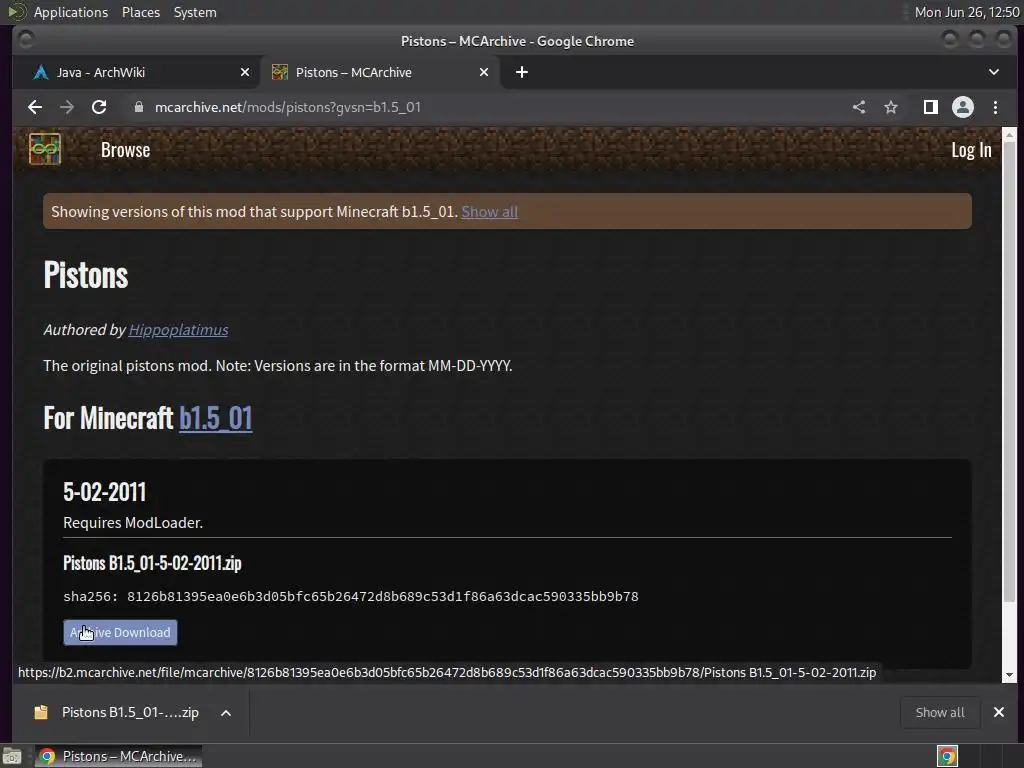Show all downloads in the downloads bar
1024x768 pixels.
pyautogui.click(x=940, y=712)
